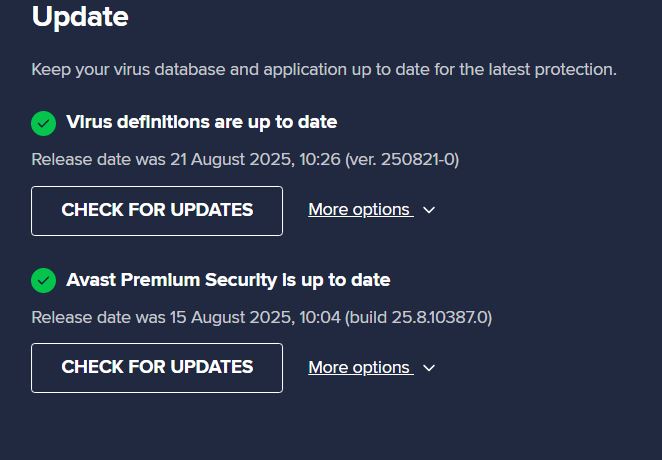Click the 10:26 release time for virus definitions
Image resolution: width=662 pixels, height=460 pixels.
pos(320,160)
